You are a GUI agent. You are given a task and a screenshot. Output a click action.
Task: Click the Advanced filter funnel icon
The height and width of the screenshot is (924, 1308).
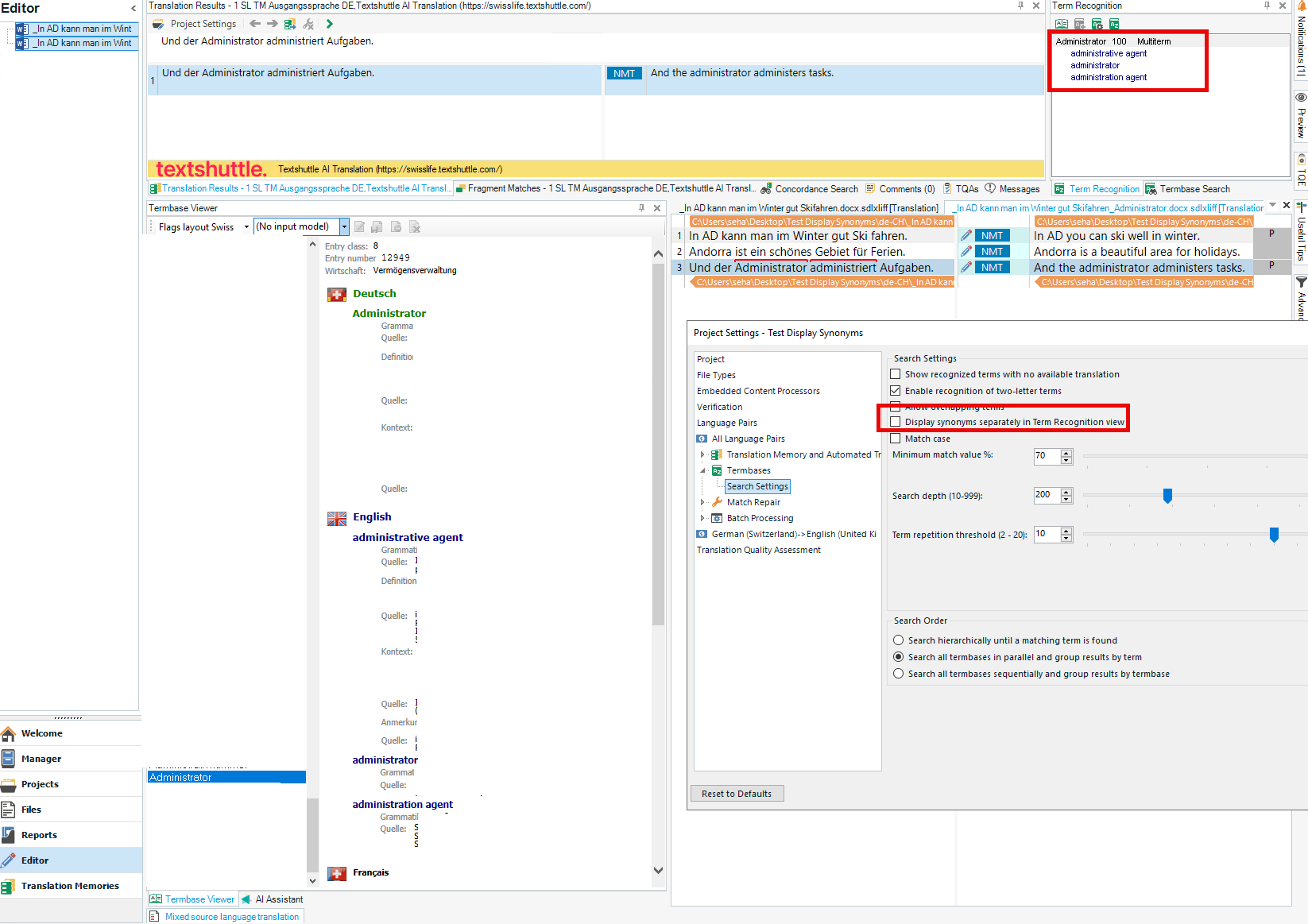[x=1301, y=282]
